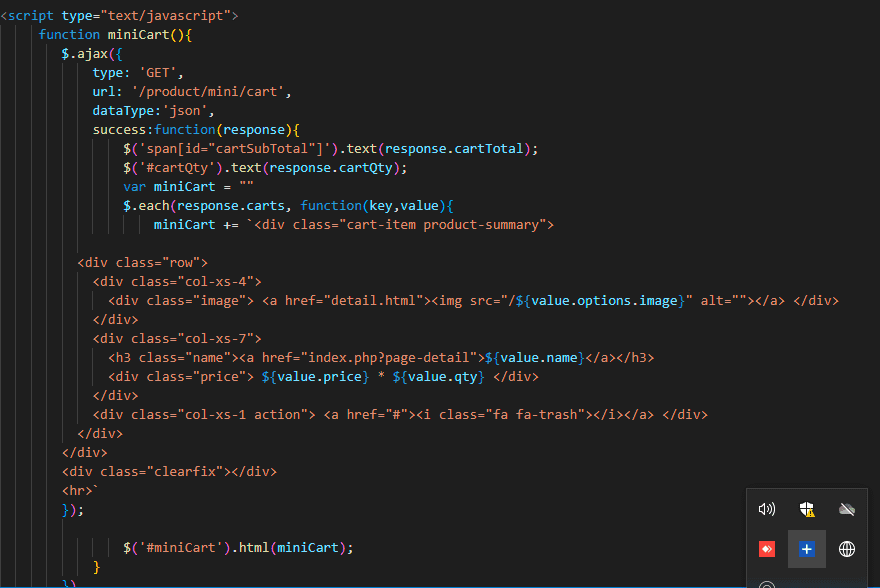The image size is (880, 588).
Task: Click the "index.php?page-detail" href value
Action: point(389,357)
